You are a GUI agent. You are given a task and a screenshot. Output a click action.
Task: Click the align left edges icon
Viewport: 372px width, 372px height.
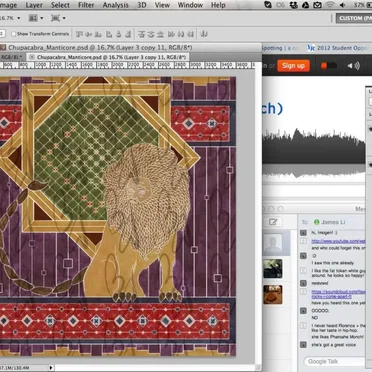pyautogui.click(x=109, y=34)
